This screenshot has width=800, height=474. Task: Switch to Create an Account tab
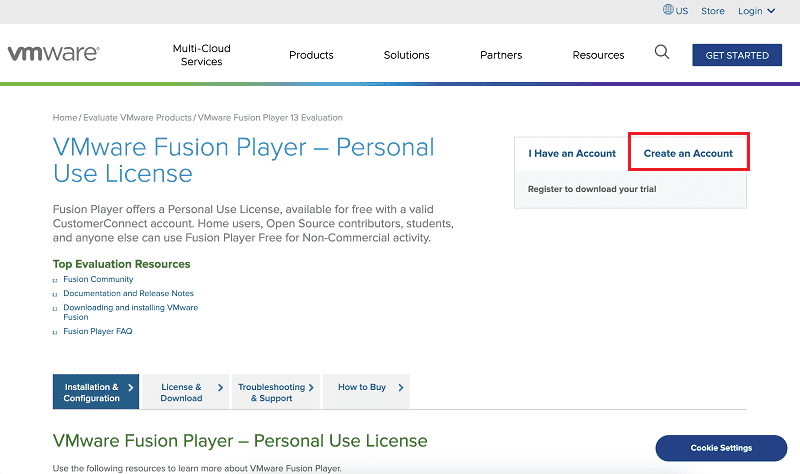(688, 153)
